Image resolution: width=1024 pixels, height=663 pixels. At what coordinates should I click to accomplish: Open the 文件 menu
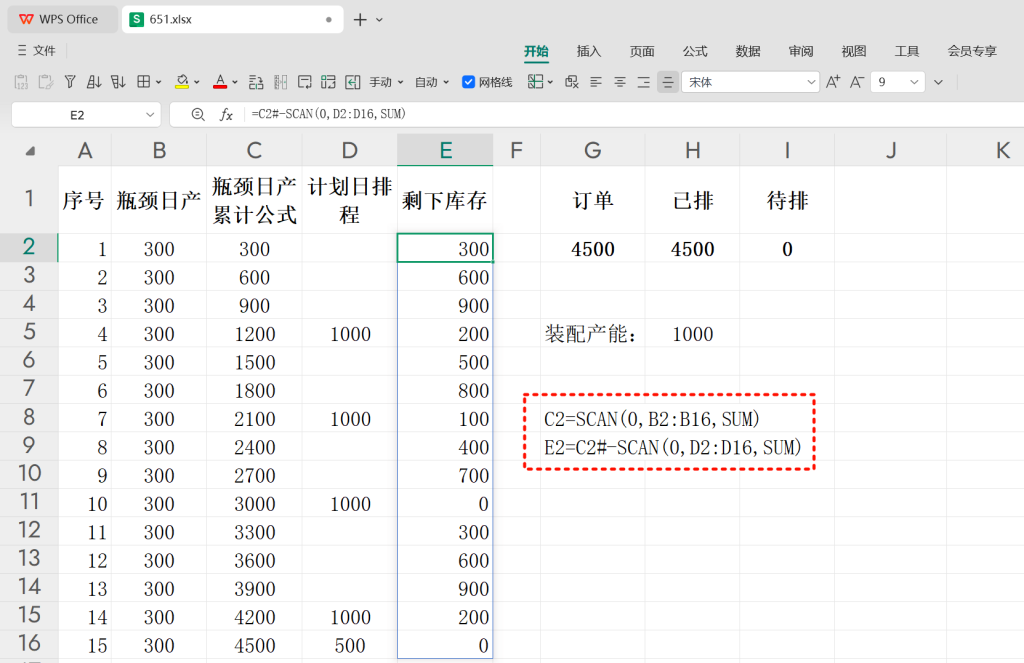click(37, 50)
